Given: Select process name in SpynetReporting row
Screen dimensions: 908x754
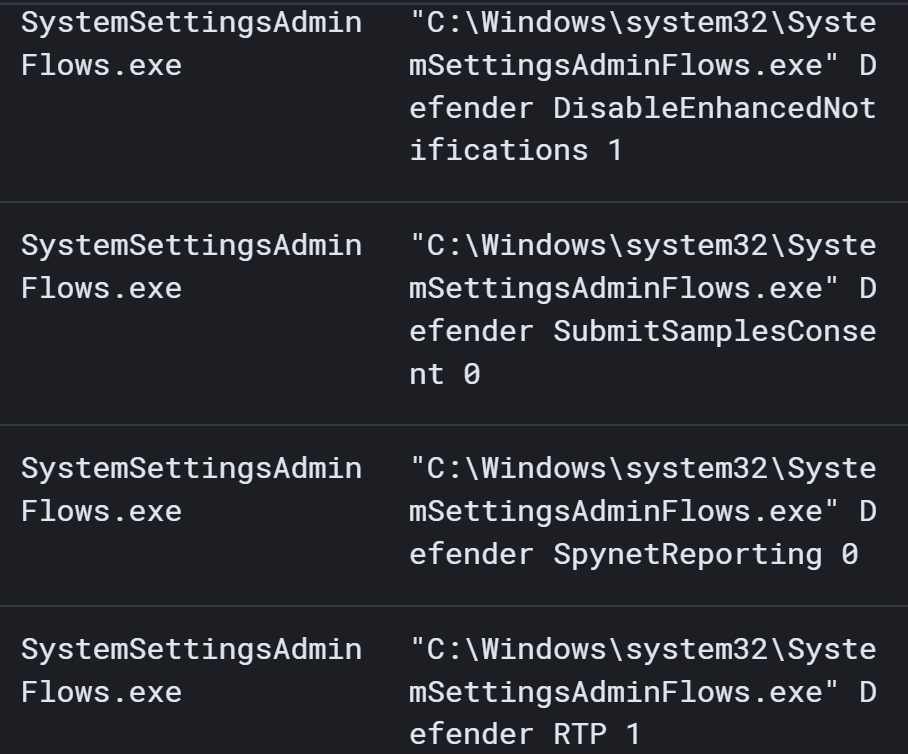Looking at the screenshot, I should tap(192, 490).
